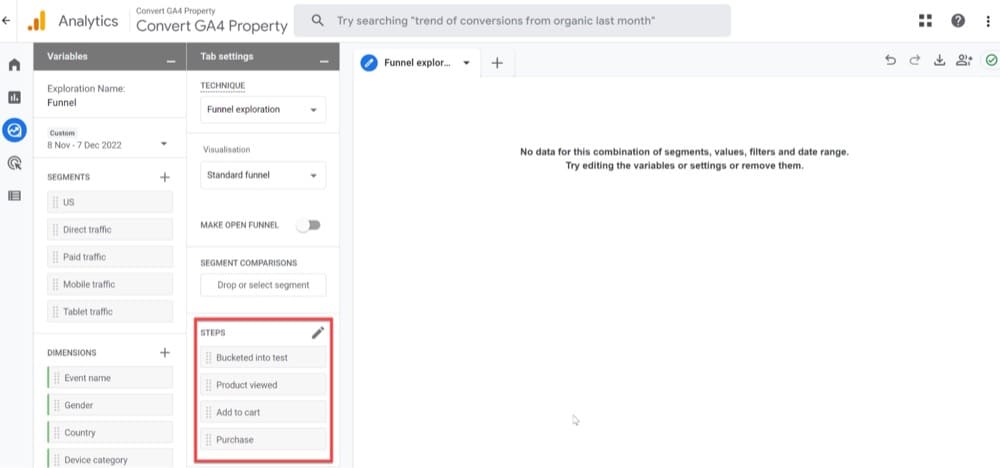
Task: Toggle Make Open Funnel switch
Action: (x=310, y=225)
